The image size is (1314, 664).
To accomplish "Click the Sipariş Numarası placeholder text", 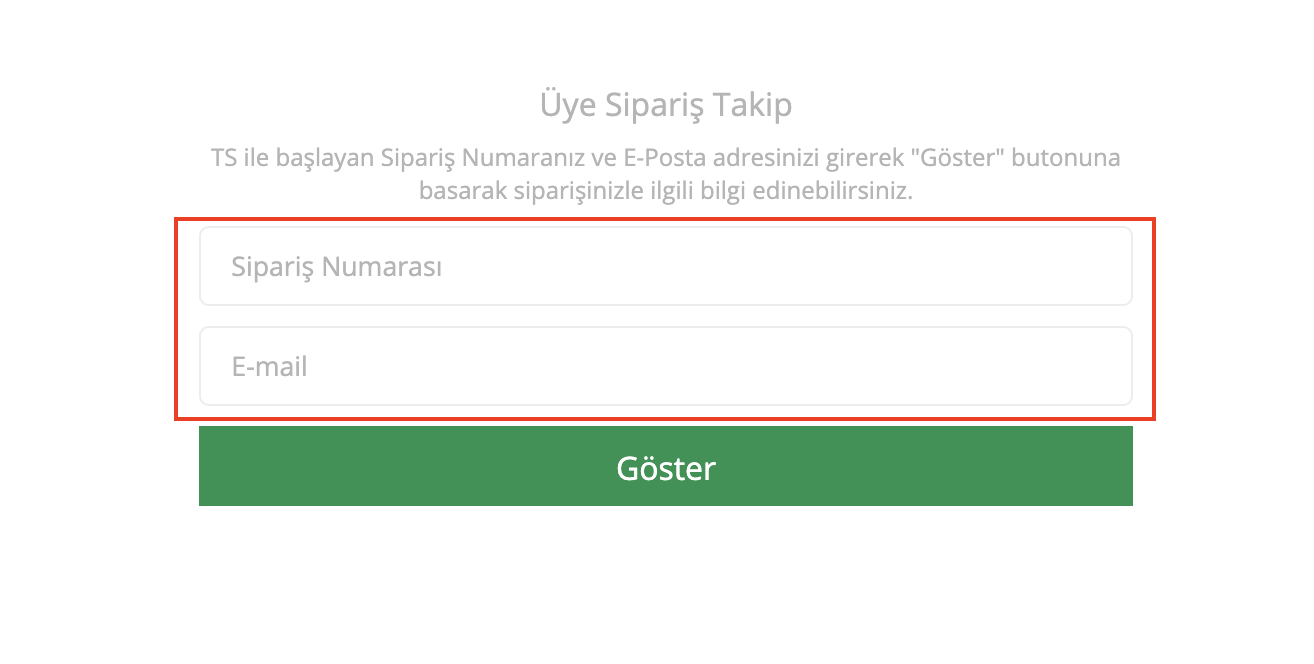I will (x=337, y=268).
